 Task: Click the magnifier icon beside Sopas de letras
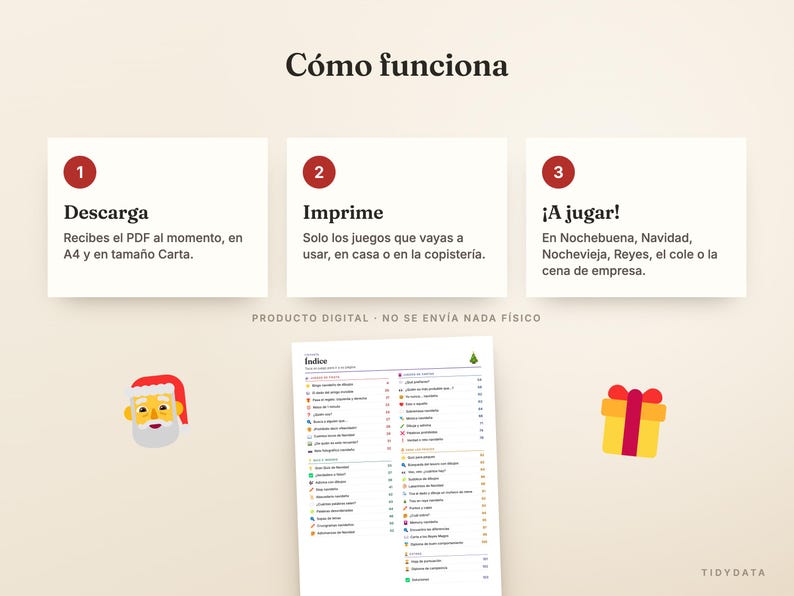click(312, 519)
